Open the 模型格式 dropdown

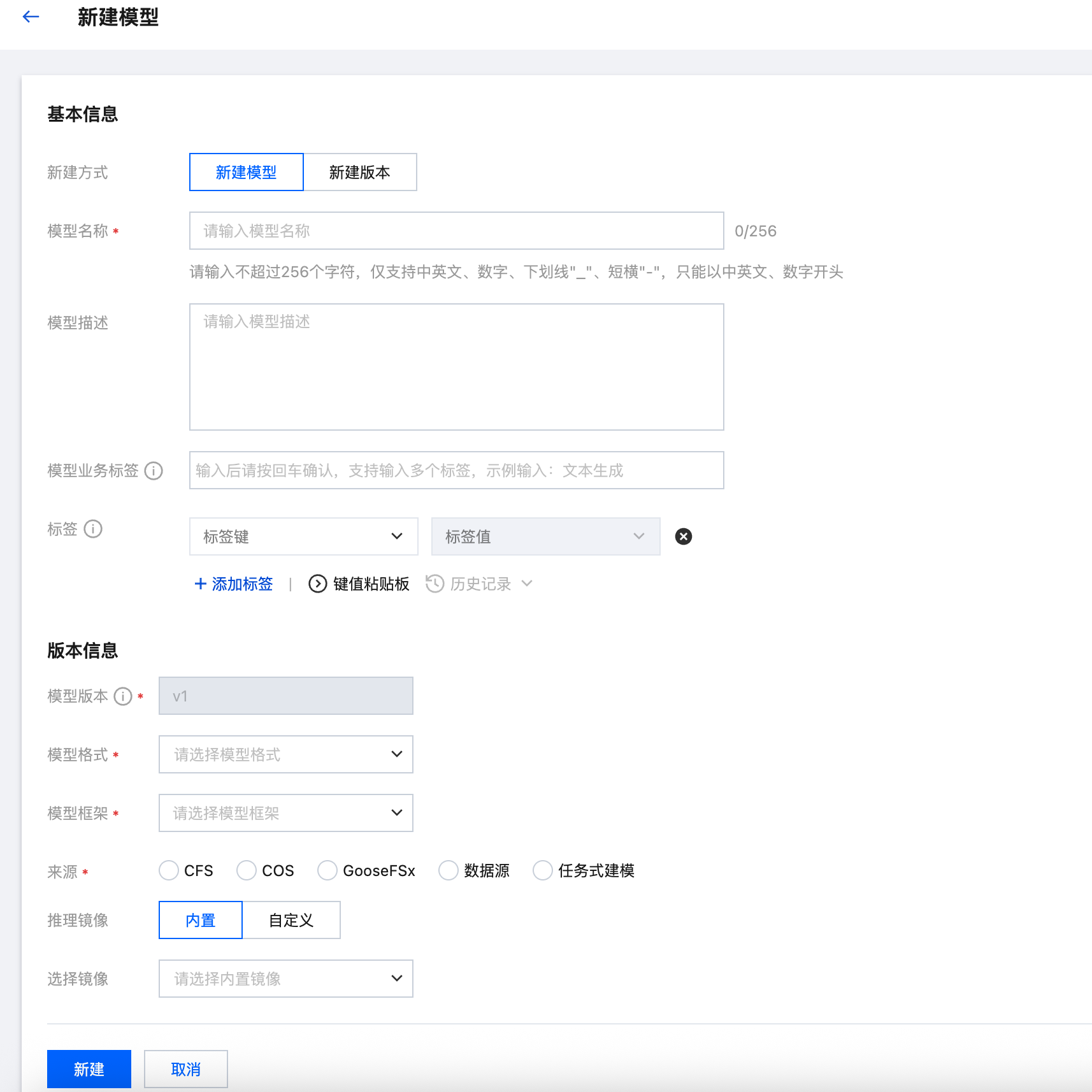(285, 754)
